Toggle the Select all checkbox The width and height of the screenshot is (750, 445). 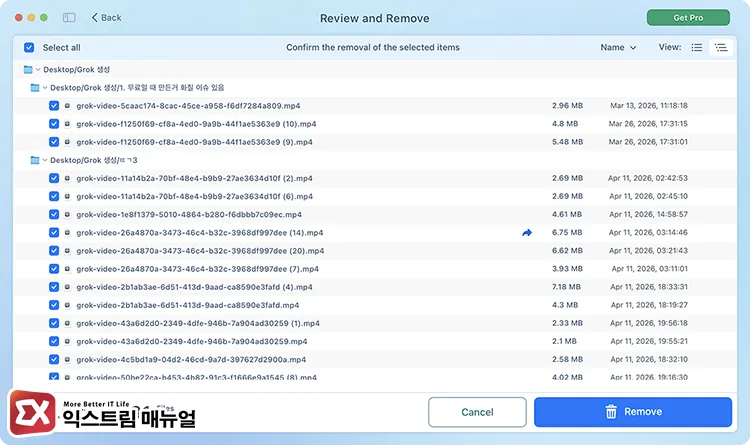29,47
